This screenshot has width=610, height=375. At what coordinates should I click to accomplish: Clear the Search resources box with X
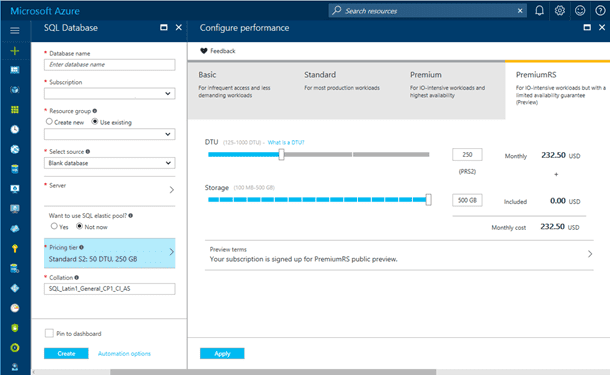520,11
